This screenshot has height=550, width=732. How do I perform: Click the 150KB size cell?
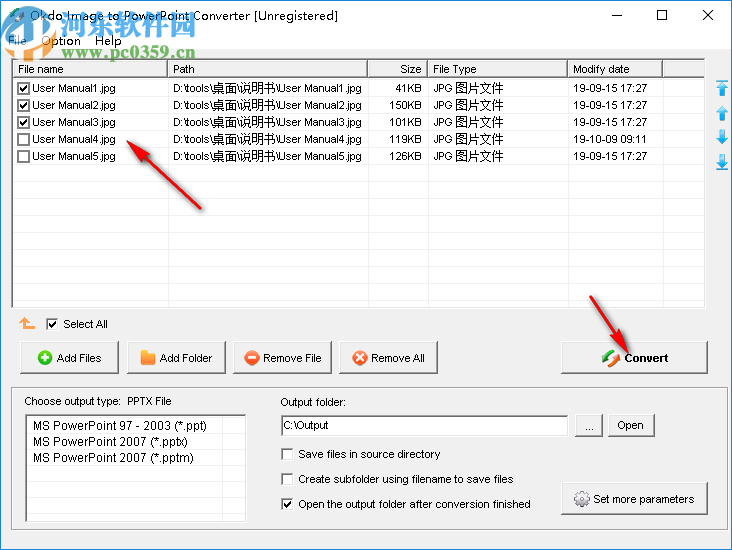coord(405,106)
